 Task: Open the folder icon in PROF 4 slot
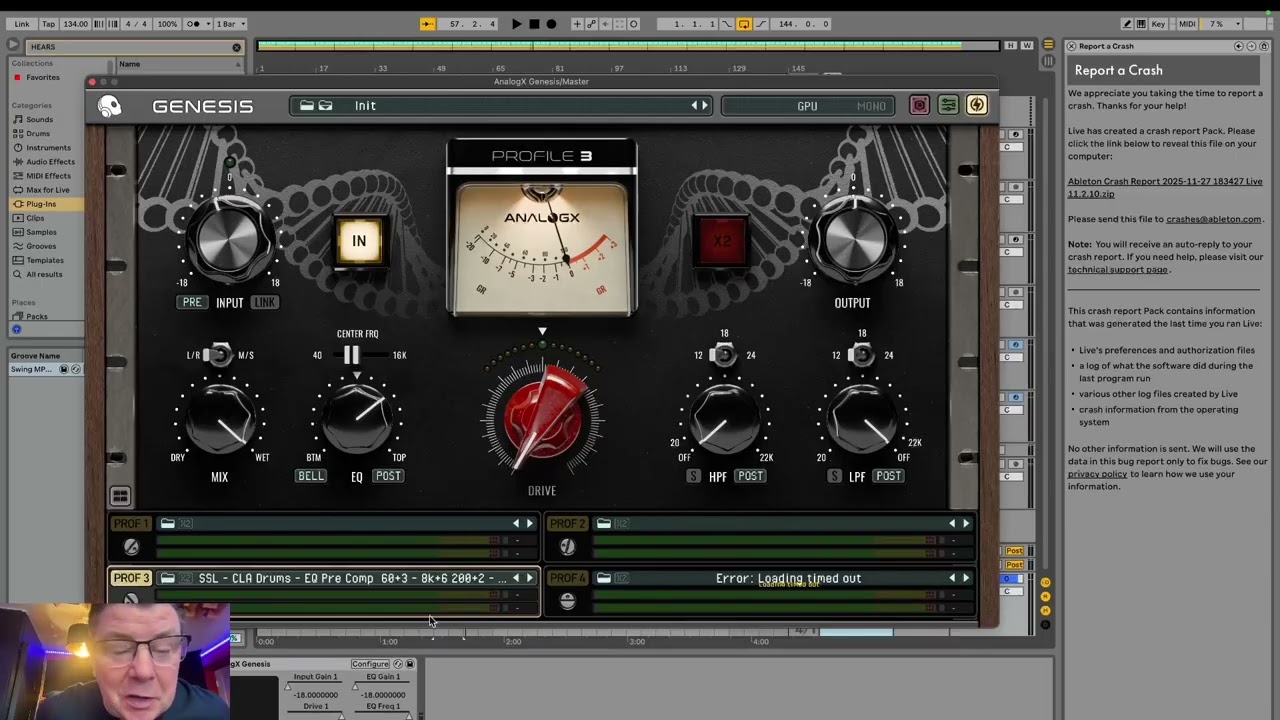604,578
